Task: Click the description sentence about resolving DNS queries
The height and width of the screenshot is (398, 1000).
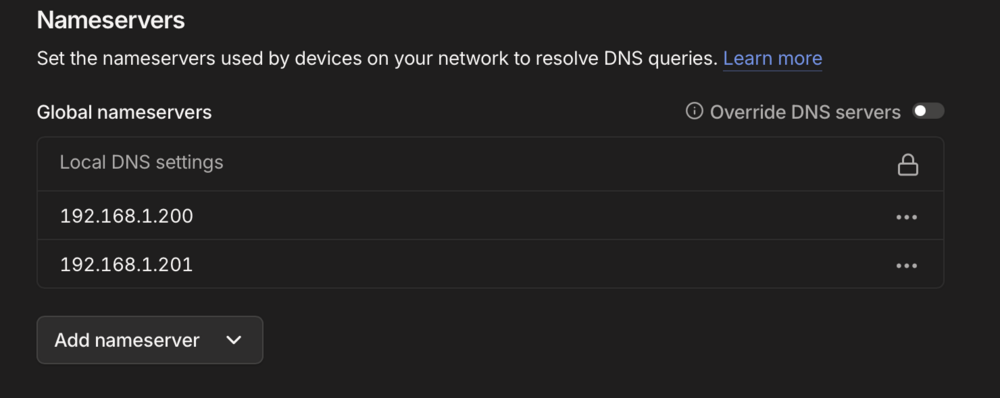Action: click(x=378, y=59)
